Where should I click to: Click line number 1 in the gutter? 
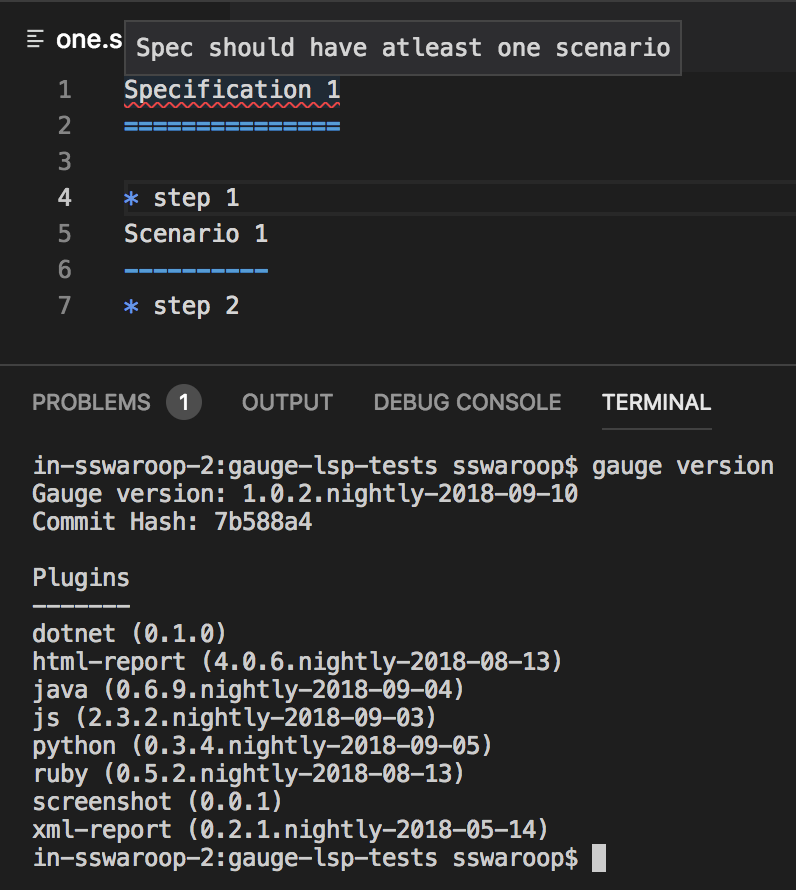[64, 90]
